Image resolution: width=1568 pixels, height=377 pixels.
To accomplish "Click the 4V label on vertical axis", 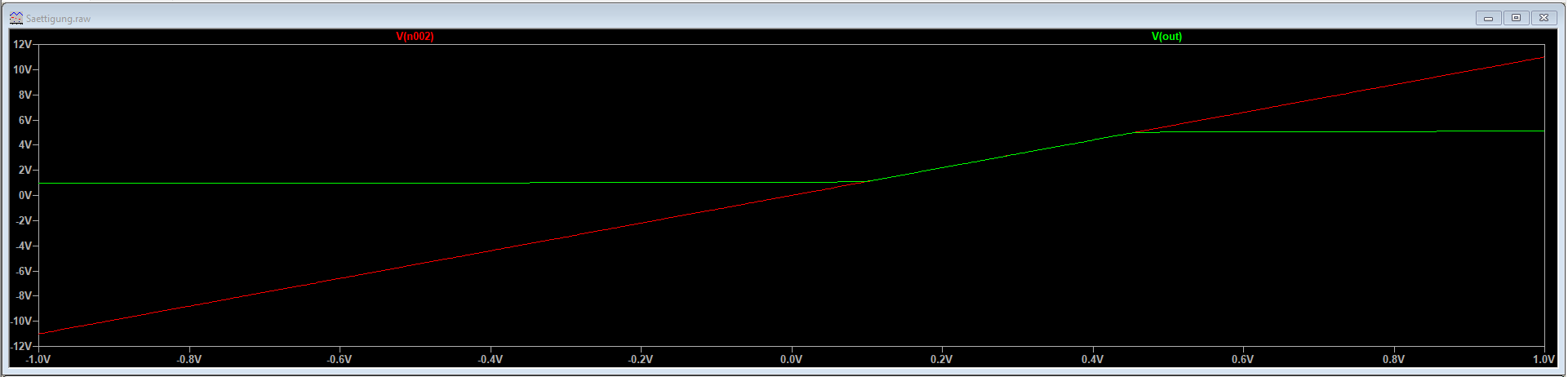I will [x=25, y=145].
